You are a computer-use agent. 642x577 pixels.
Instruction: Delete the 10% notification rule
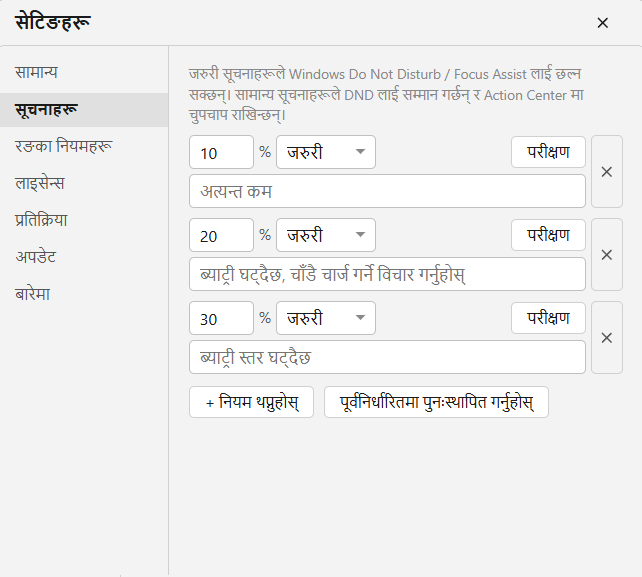pos(607,172)
